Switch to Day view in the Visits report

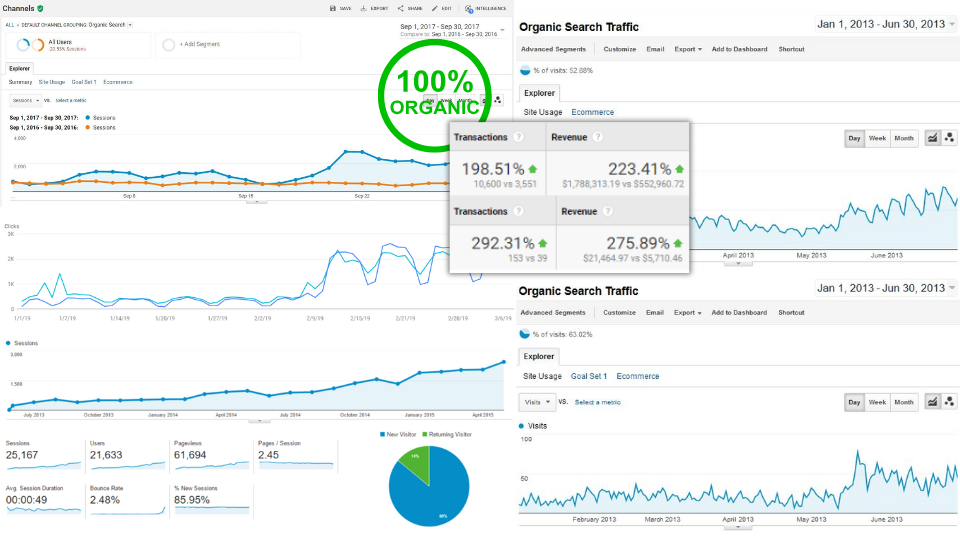tap(855, 402)
